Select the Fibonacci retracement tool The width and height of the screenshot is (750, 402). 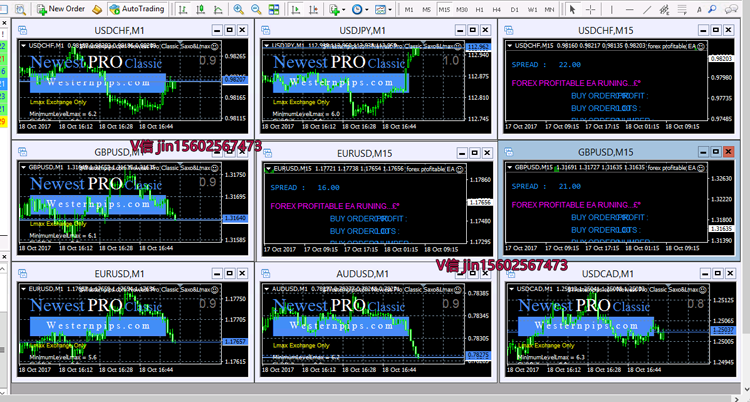(x=682, y=9)
